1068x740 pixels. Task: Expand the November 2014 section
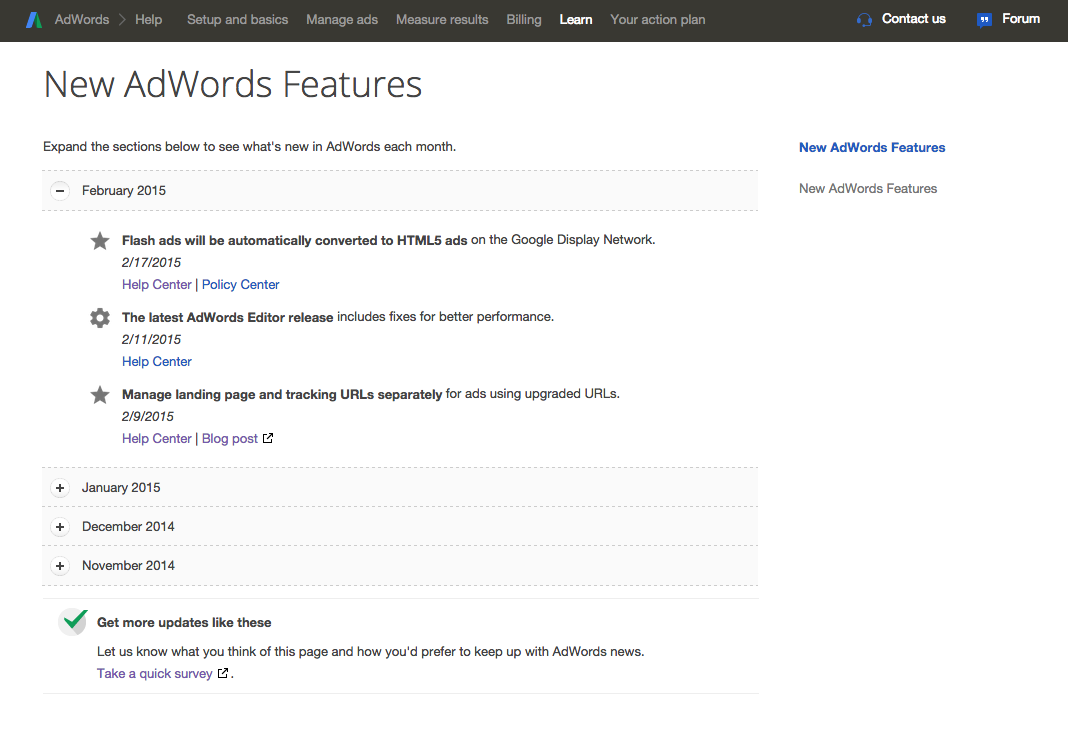point(60,566)
